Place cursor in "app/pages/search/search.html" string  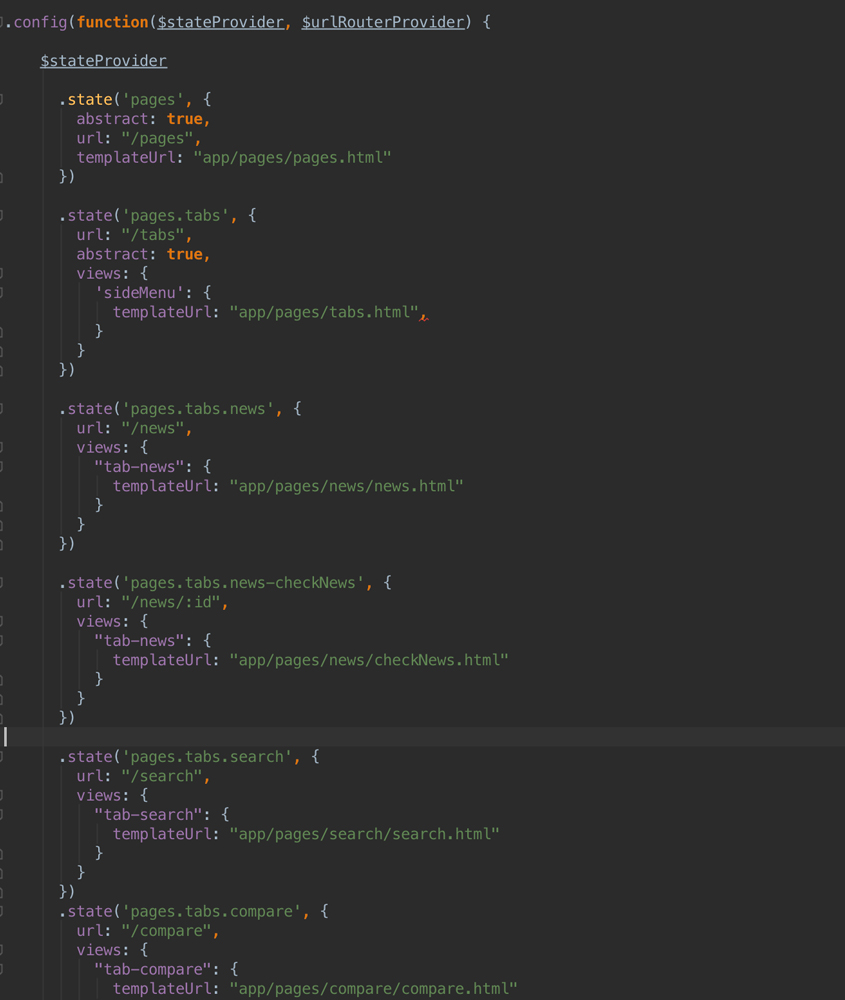tap(364, 834)
